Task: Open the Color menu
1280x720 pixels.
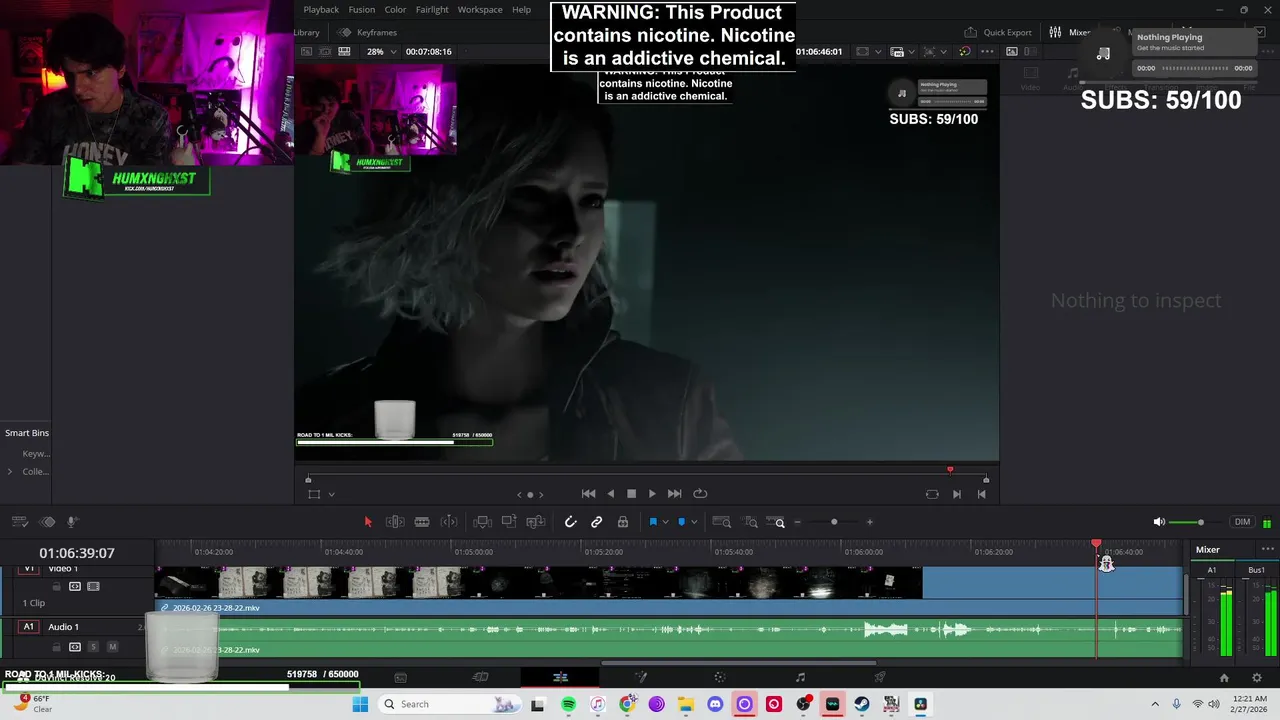Action: click(x=396, y=10)
